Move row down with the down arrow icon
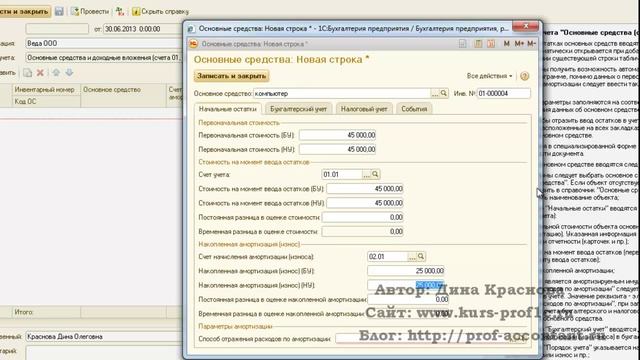This screenshot has height=360, width=640. point(69,73)
